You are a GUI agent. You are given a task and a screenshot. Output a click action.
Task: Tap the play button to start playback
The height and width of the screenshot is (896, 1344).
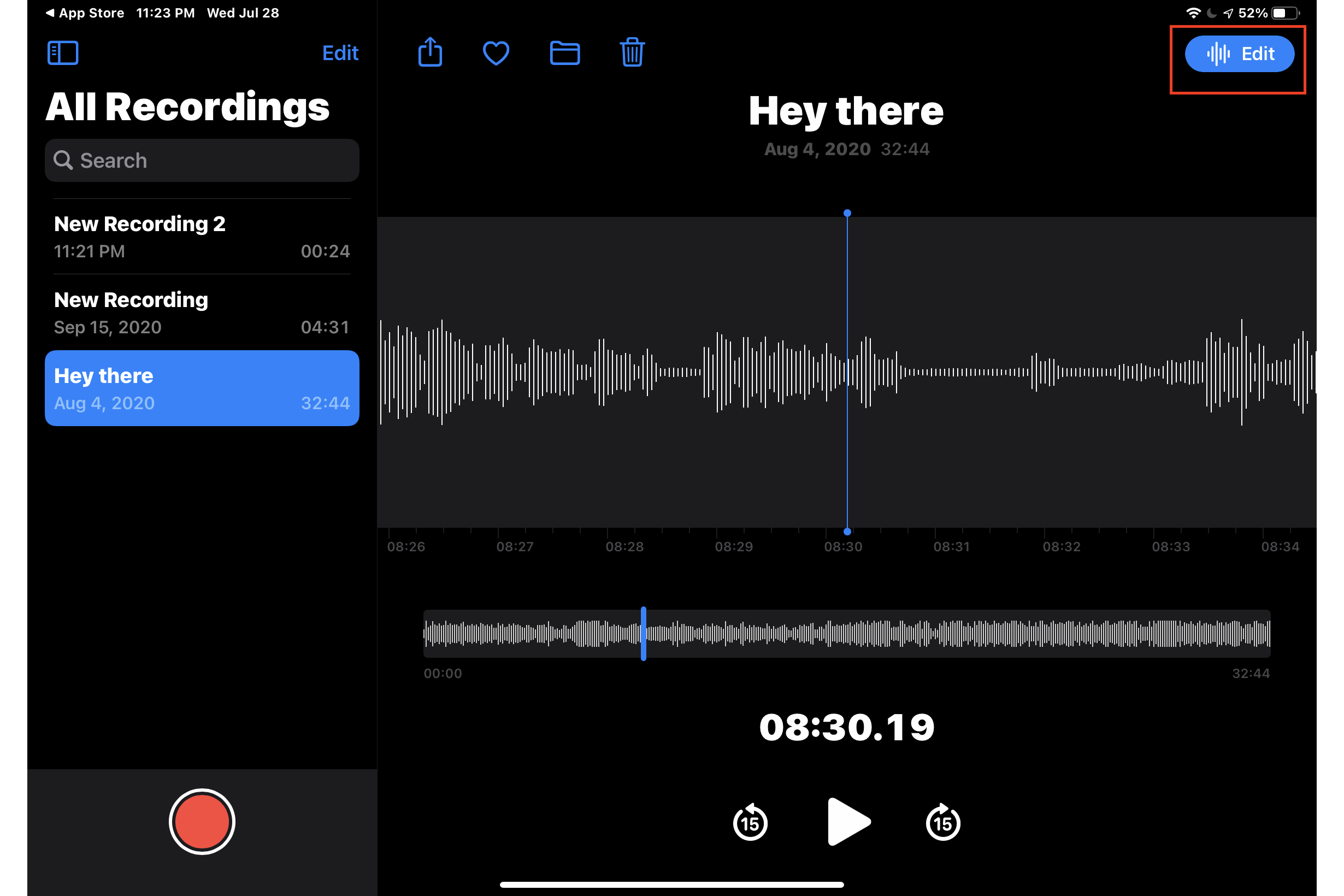pyautogui.click(x=847, y=822)
